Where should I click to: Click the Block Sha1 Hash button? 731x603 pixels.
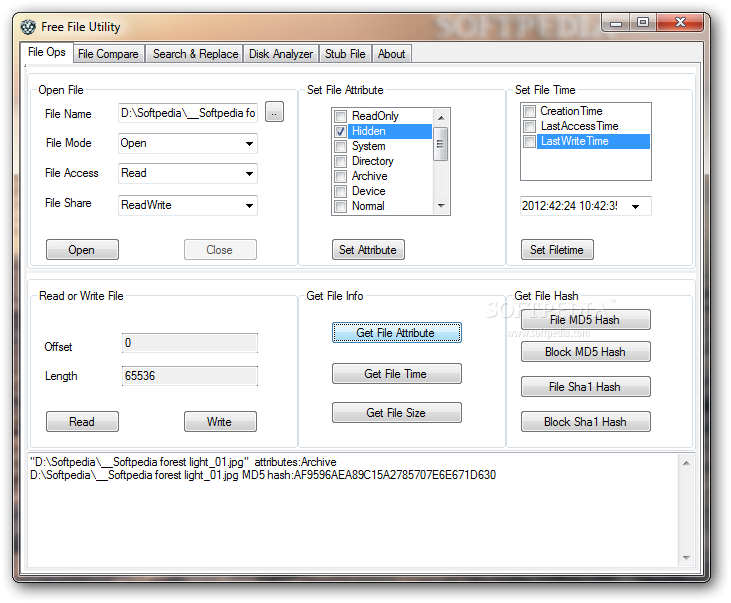point(586,422)
